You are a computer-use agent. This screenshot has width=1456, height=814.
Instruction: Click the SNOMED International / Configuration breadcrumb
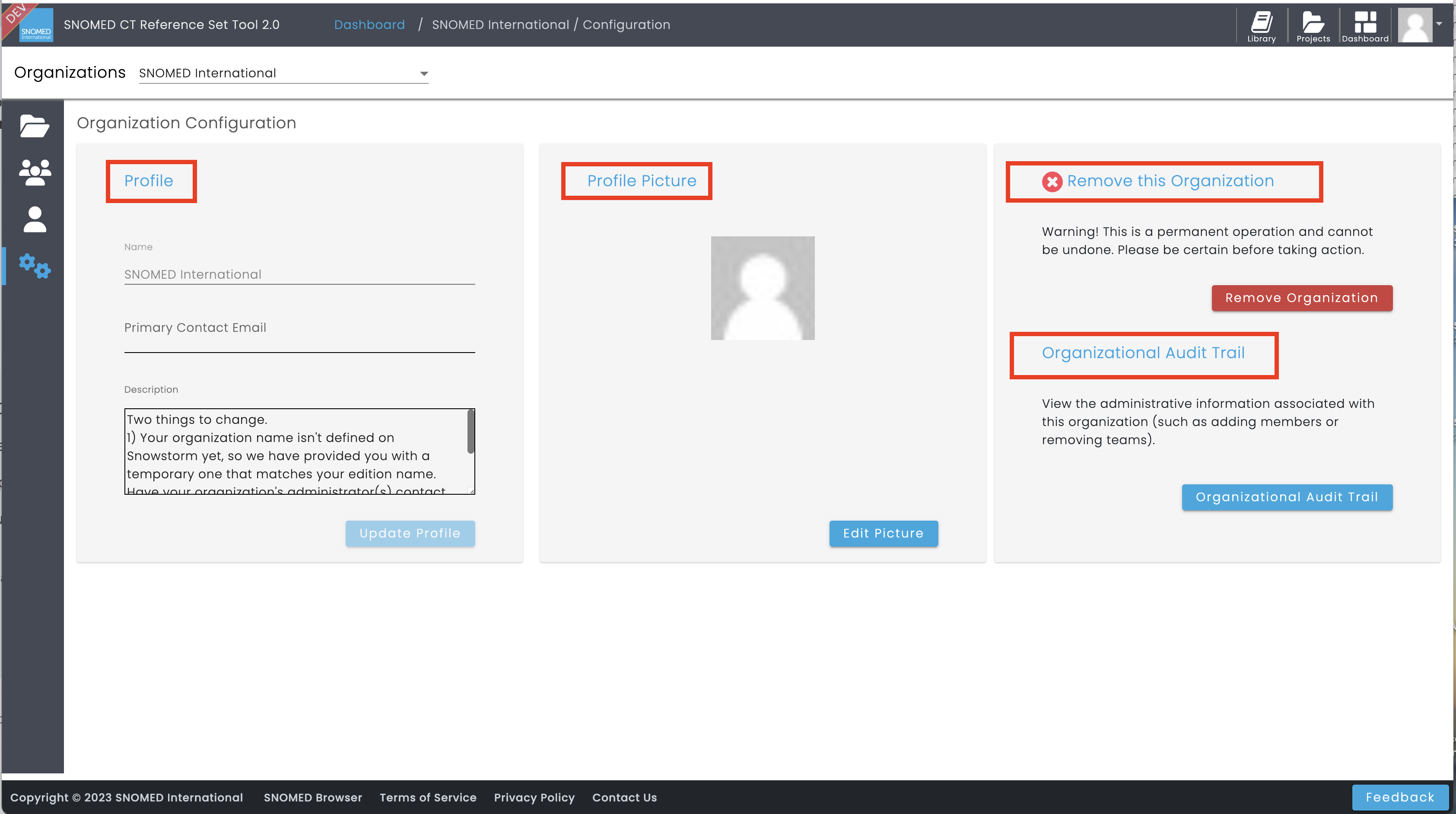[550, 24]
